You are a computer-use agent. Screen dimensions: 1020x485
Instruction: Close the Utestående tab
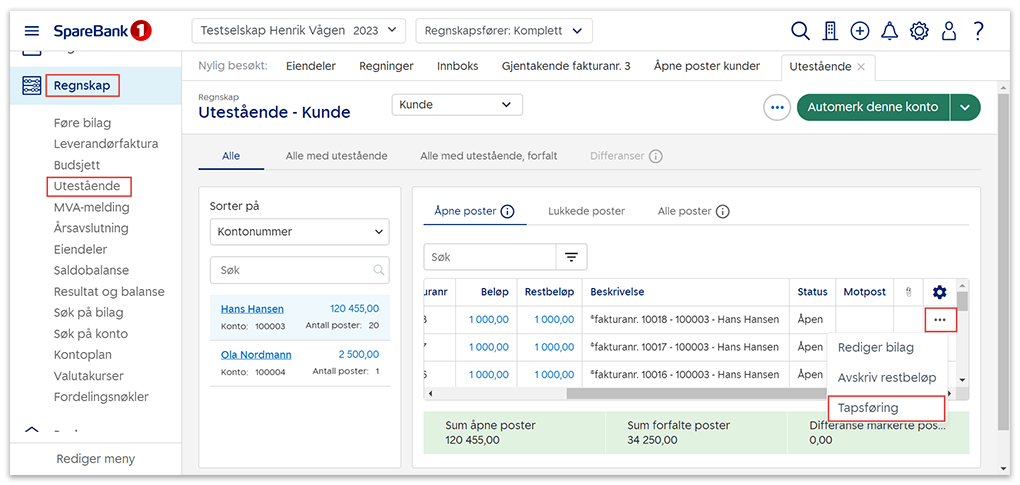point(862,67)
